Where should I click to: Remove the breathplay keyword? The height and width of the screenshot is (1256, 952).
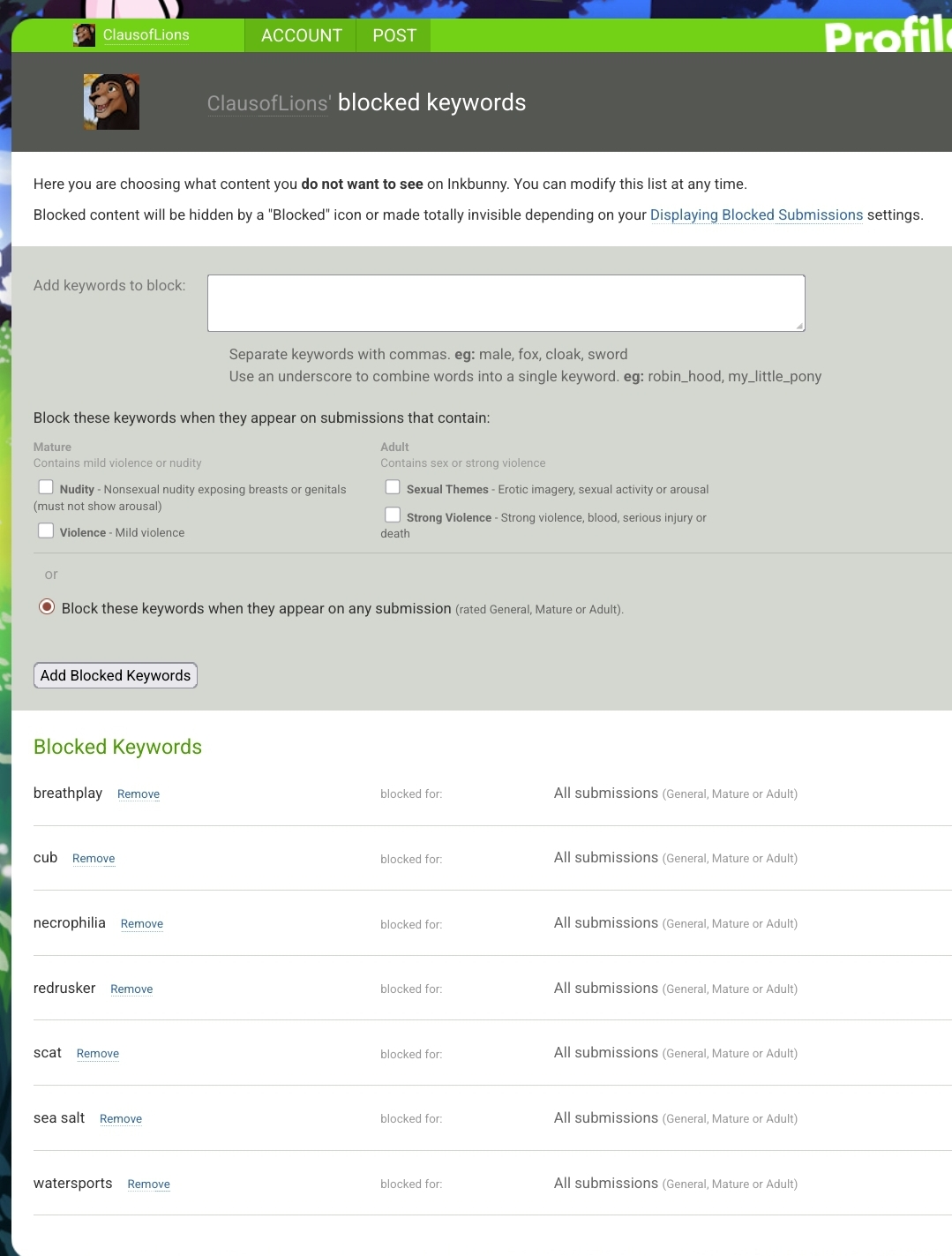click(139, 794)
